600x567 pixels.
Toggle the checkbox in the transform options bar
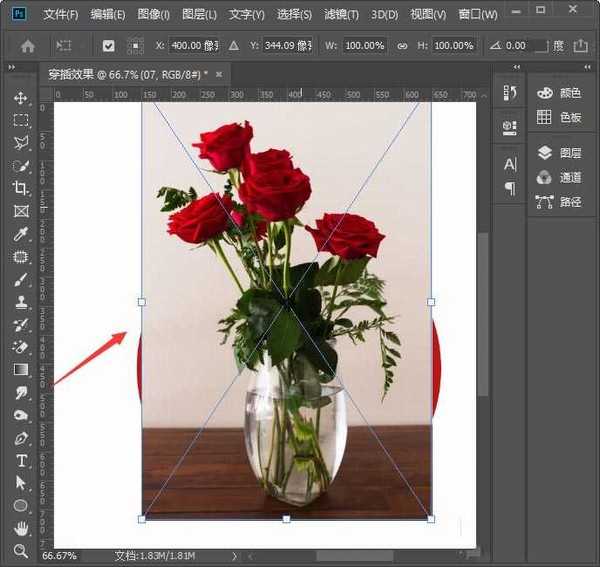pyautogui.click(x=110, y=46)
